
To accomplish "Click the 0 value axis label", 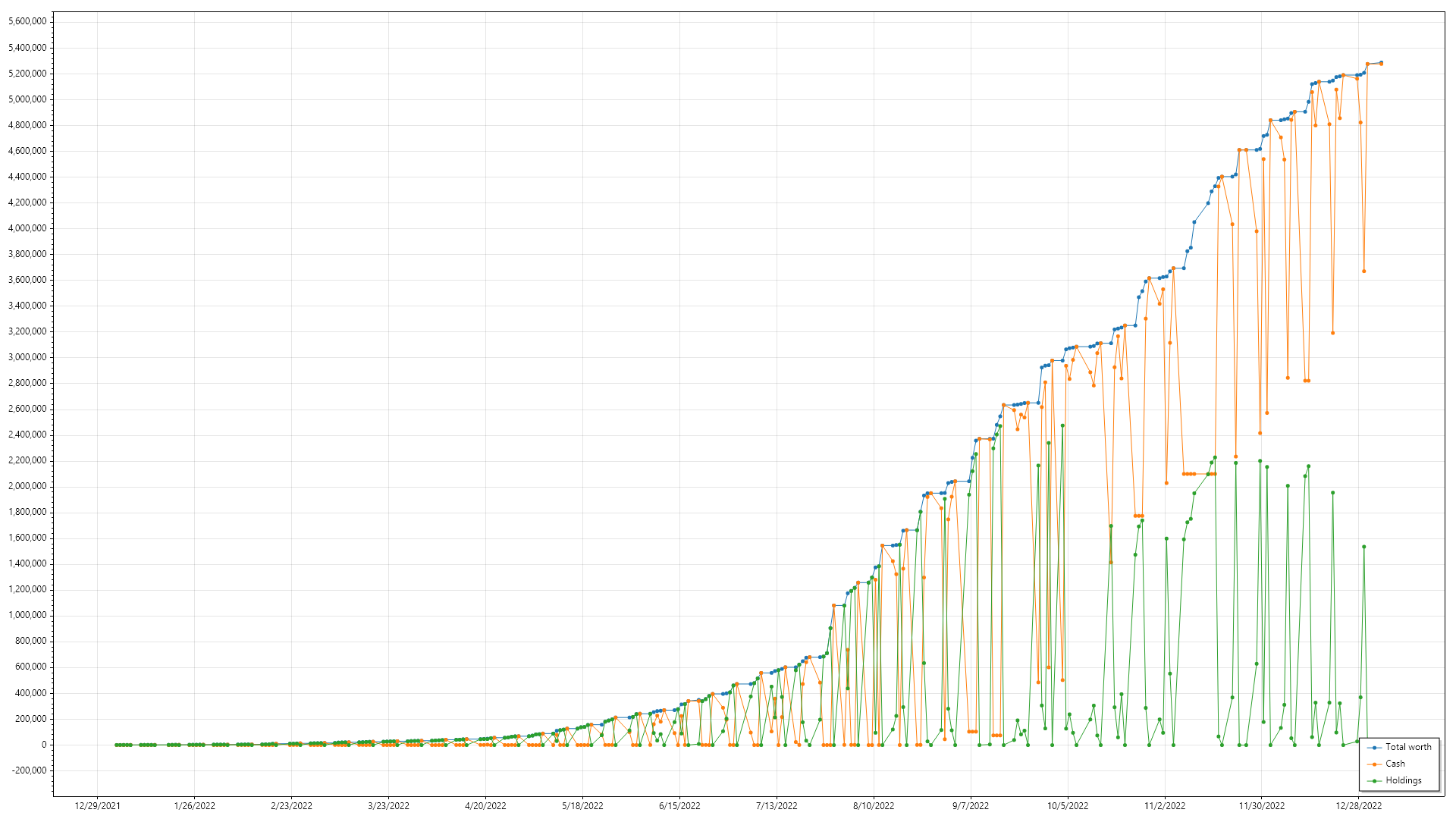I will pos(44,745).
